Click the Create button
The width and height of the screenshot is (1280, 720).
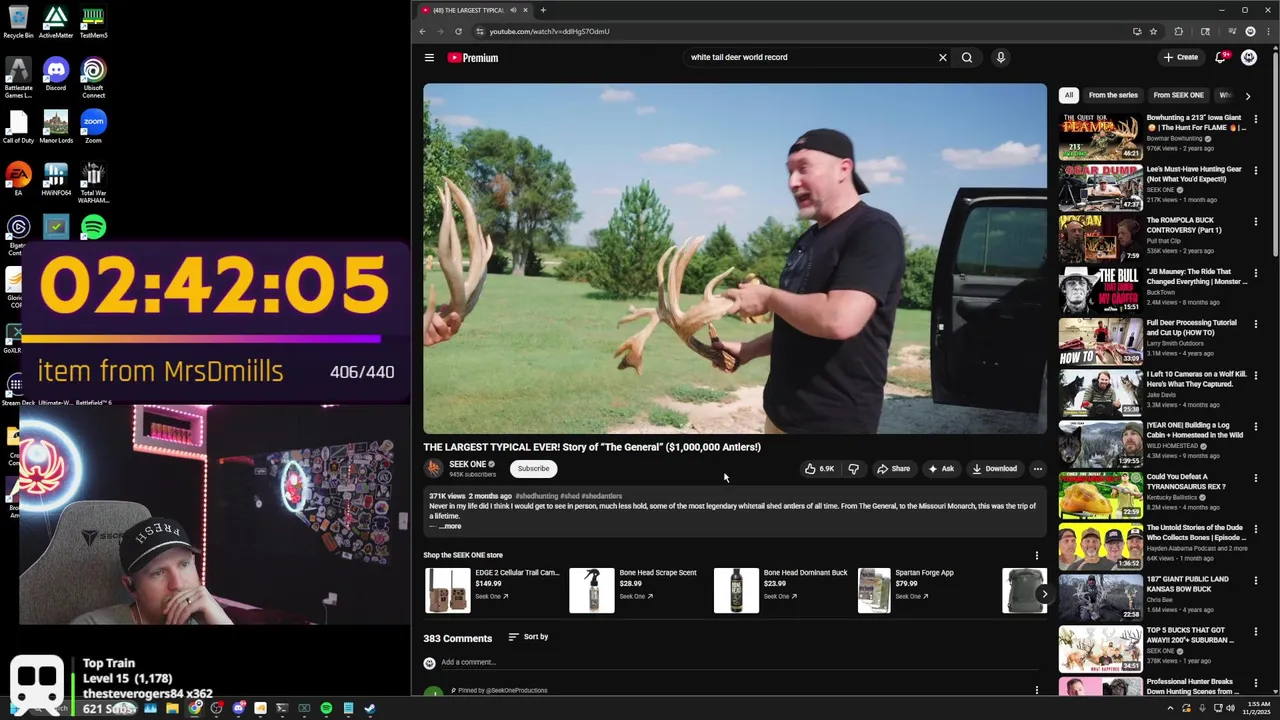click(1181, 57)
